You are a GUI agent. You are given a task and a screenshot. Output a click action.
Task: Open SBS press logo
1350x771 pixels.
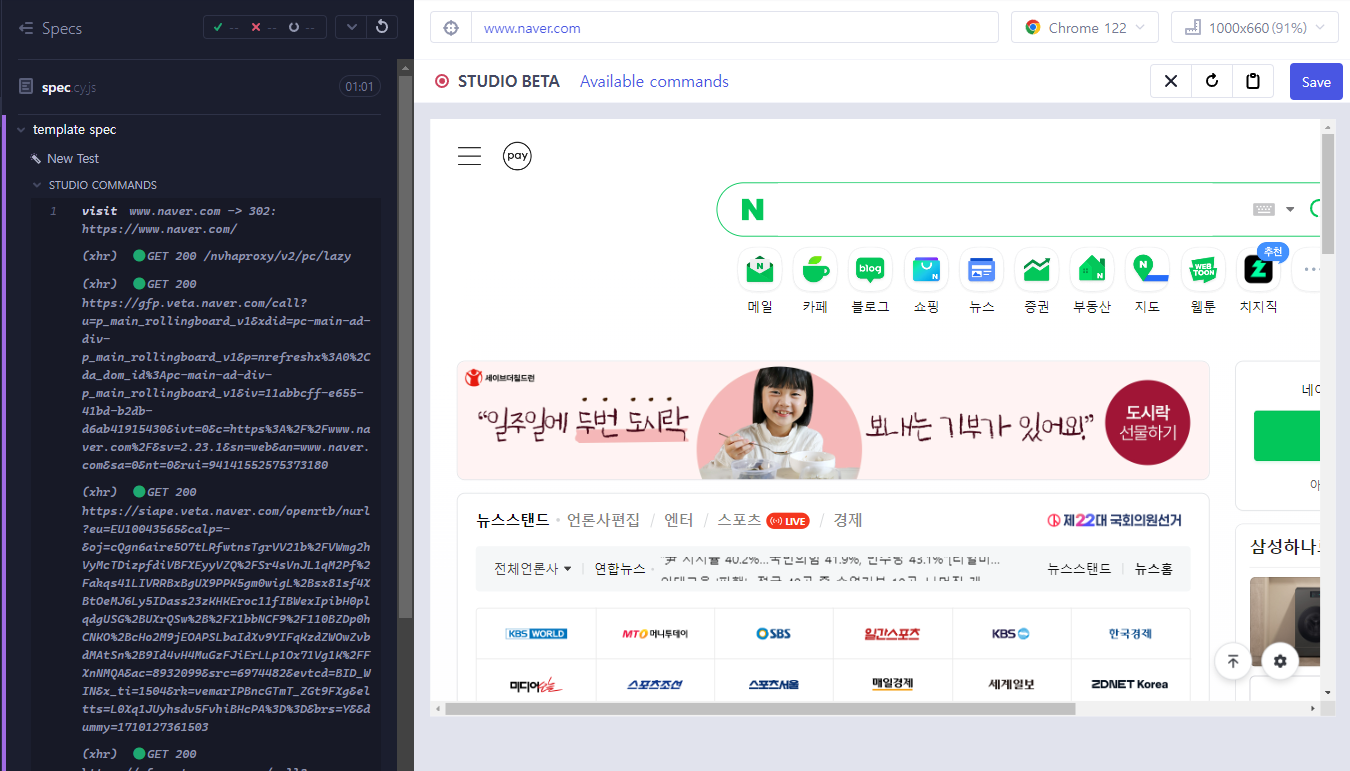click(774, 633)
